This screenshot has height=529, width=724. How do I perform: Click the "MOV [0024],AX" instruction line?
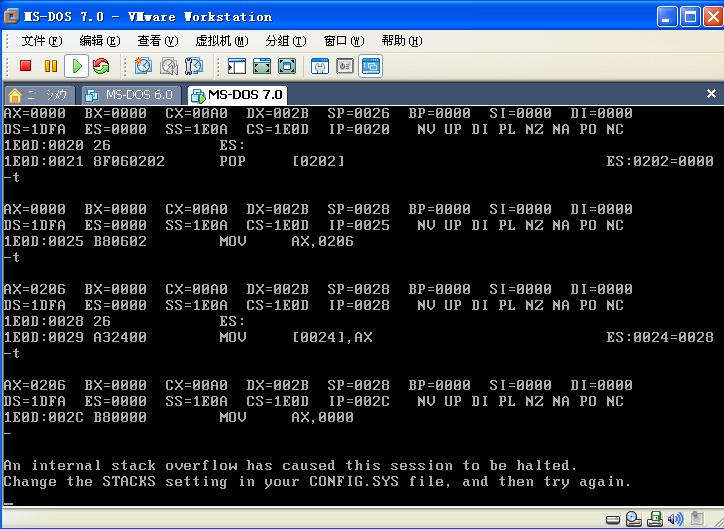(296, 337)
